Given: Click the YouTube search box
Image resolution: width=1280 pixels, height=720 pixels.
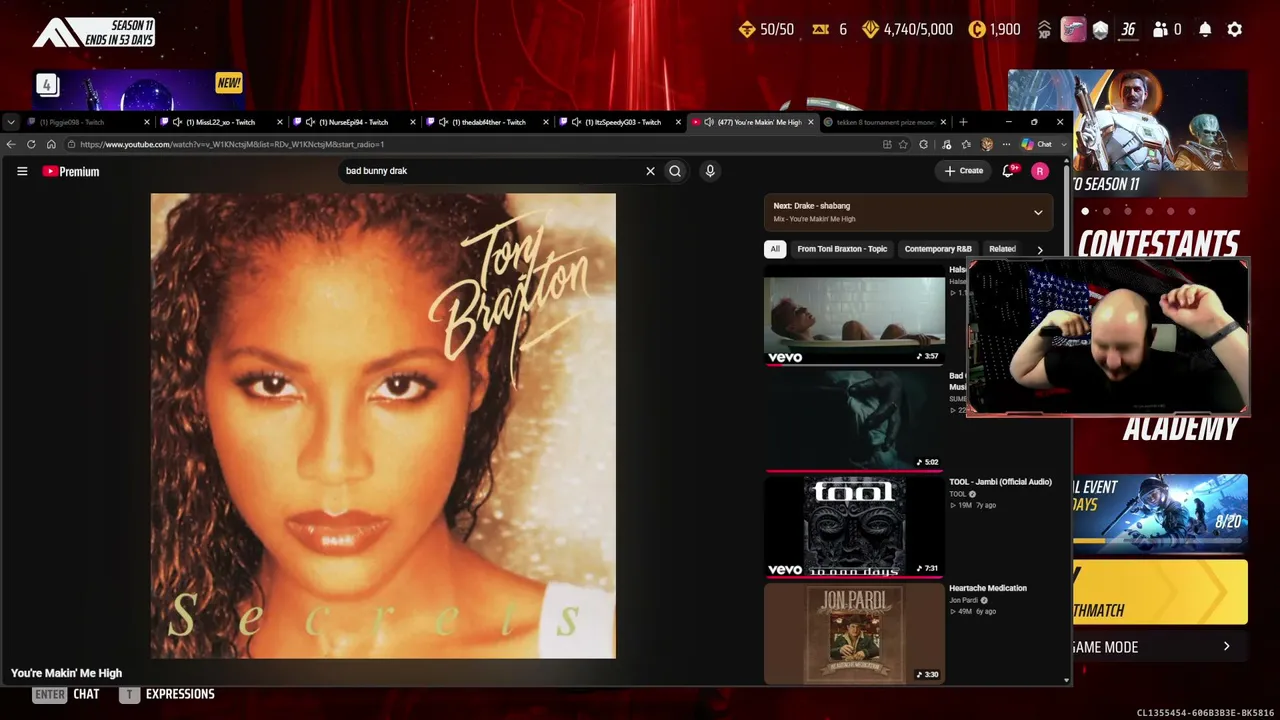Looking at the screenshot, I should (x=490, y=171).
